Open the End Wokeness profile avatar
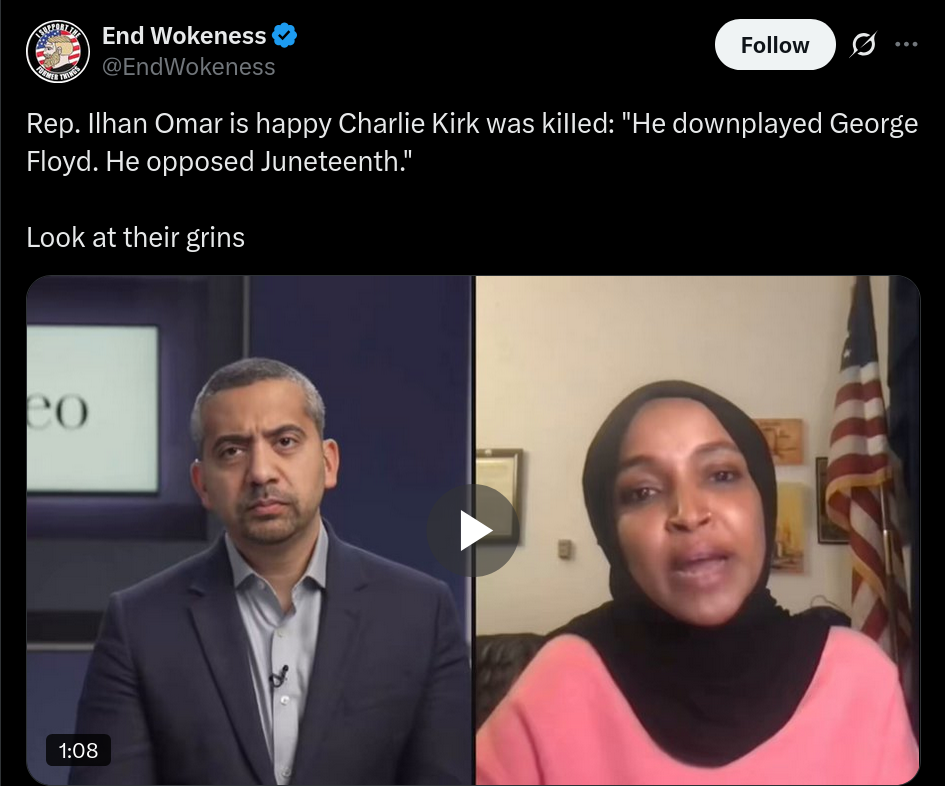Screen dimensions: 945x786 click(58, 51)
